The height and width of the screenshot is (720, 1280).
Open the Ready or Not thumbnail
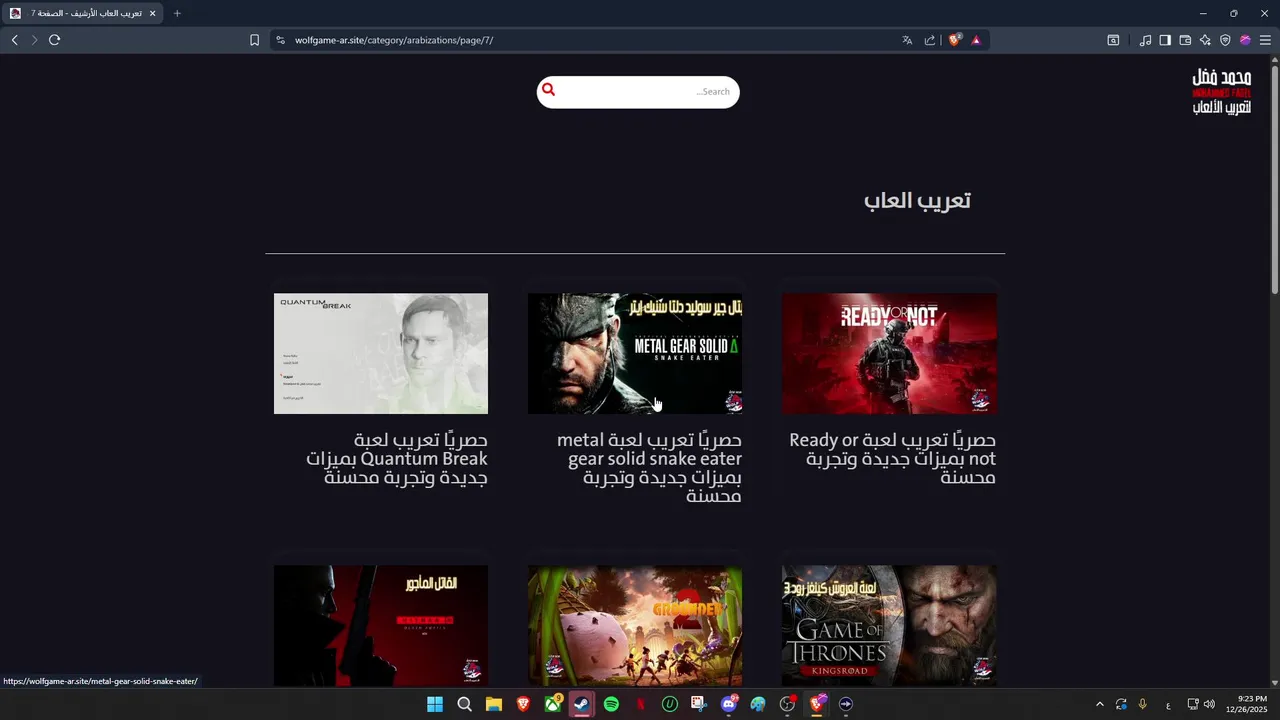coord(889,353)
